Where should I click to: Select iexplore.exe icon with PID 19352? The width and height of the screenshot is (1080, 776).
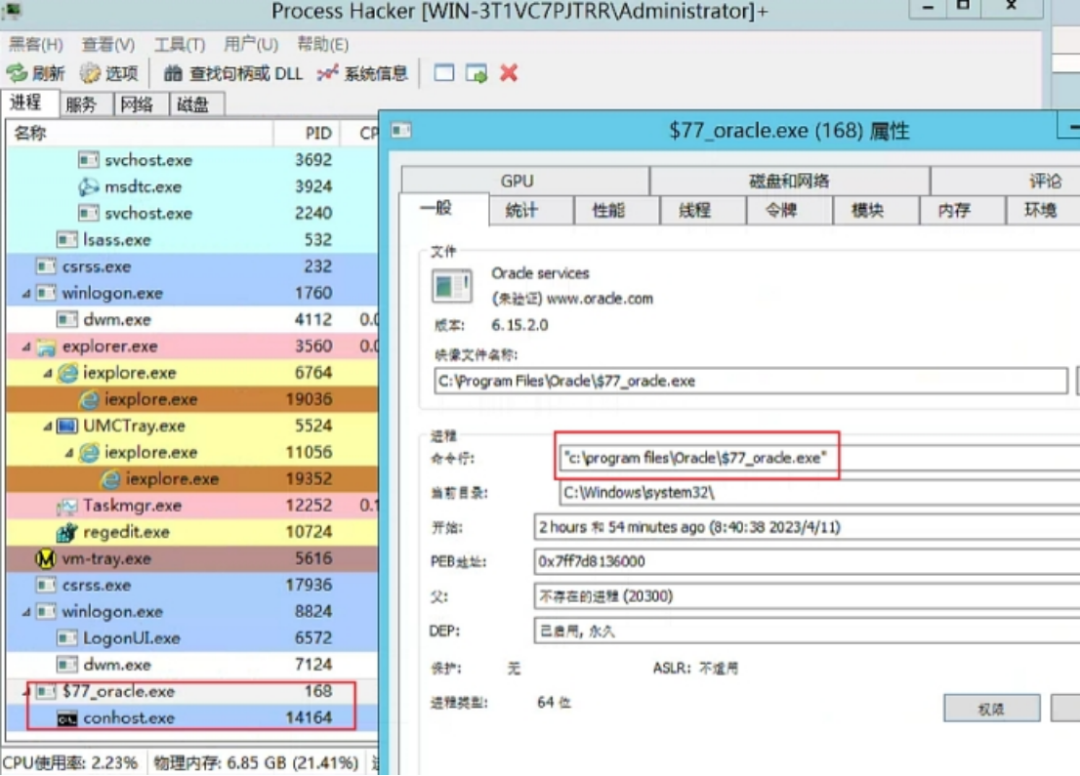110,479
